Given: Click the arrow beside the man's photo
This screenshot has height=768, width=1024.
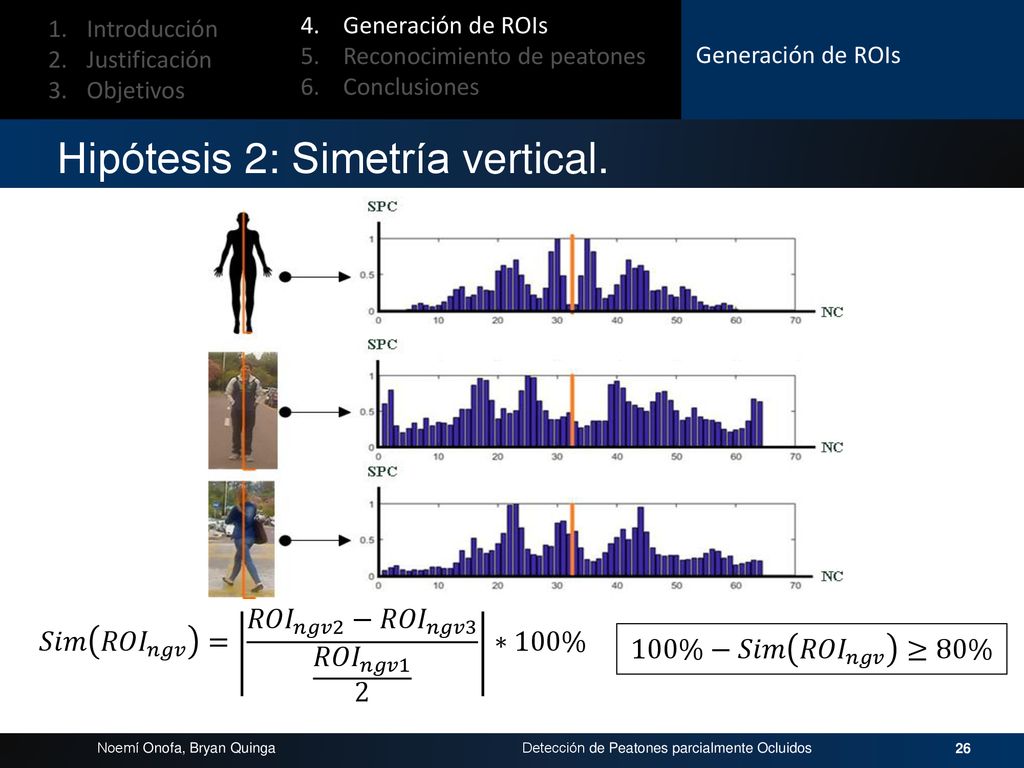Looking at the screenshot, I should point(315,412).
